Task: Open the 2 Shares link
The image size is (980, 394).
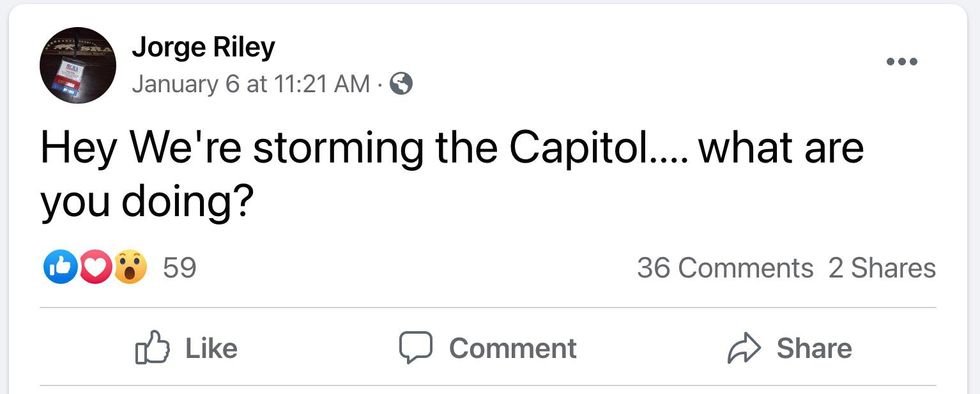Action: point(882,268)
